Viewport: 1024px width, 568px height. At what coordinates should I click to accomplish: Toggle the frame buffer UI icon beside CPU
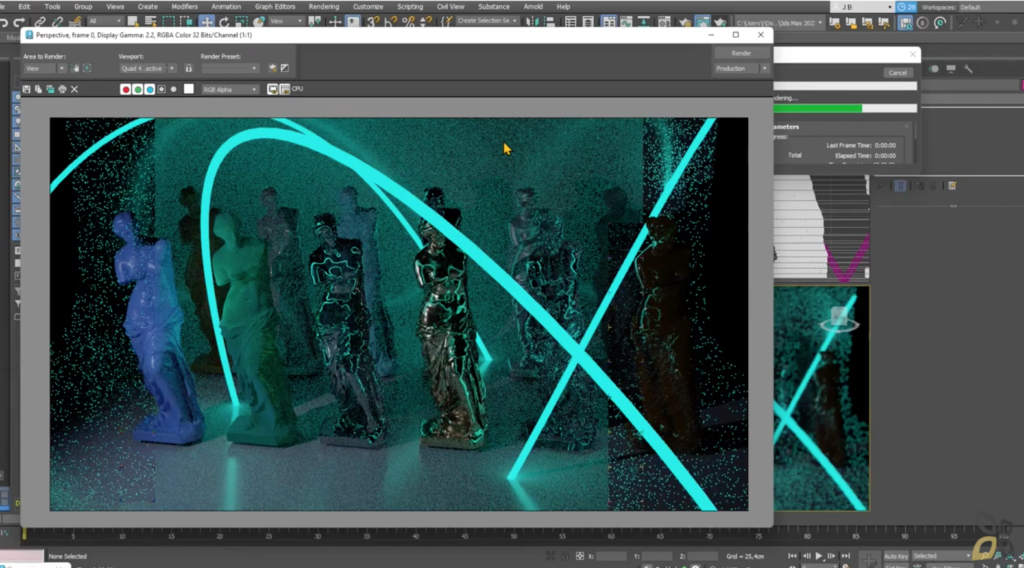point(285,89)
